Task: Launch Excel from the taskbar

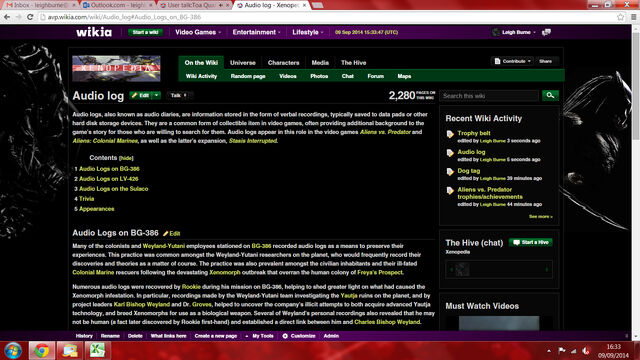Action: tap(97, 351)
